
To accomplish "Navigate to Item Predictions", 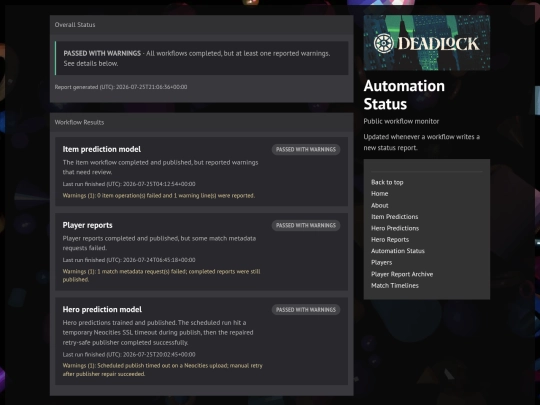I will 395,217.
